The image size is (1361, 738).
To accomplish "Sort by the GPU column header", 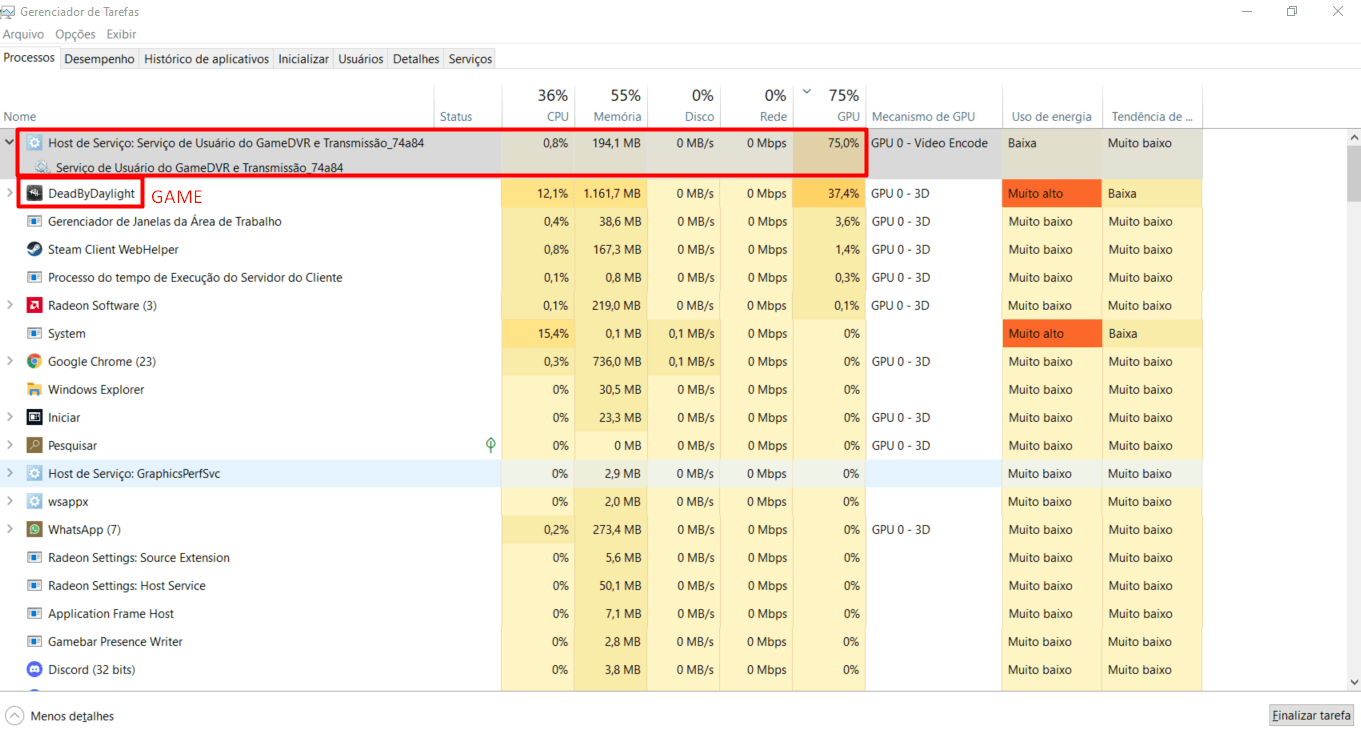I will [x=829, y=105].
